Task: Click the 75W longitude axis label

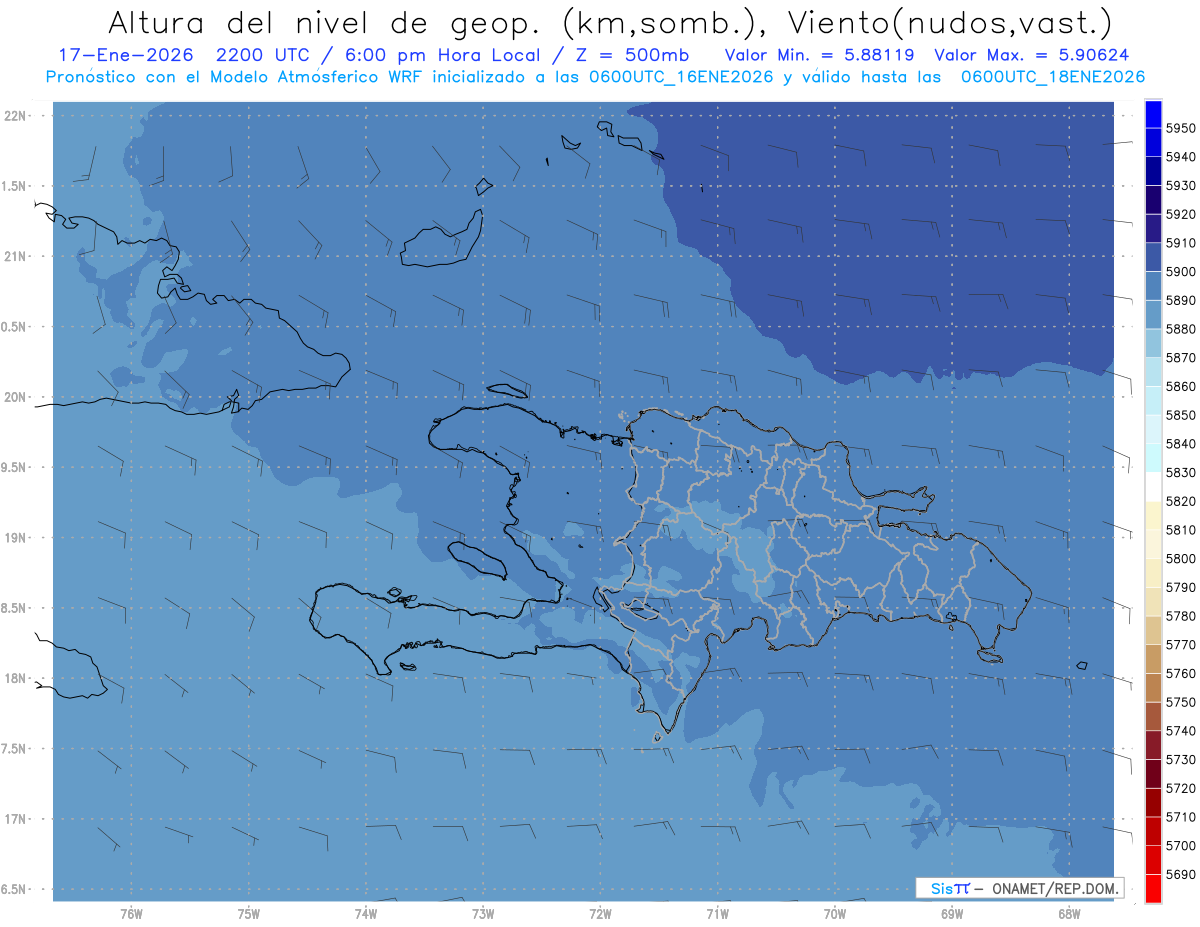Action: 249,913
